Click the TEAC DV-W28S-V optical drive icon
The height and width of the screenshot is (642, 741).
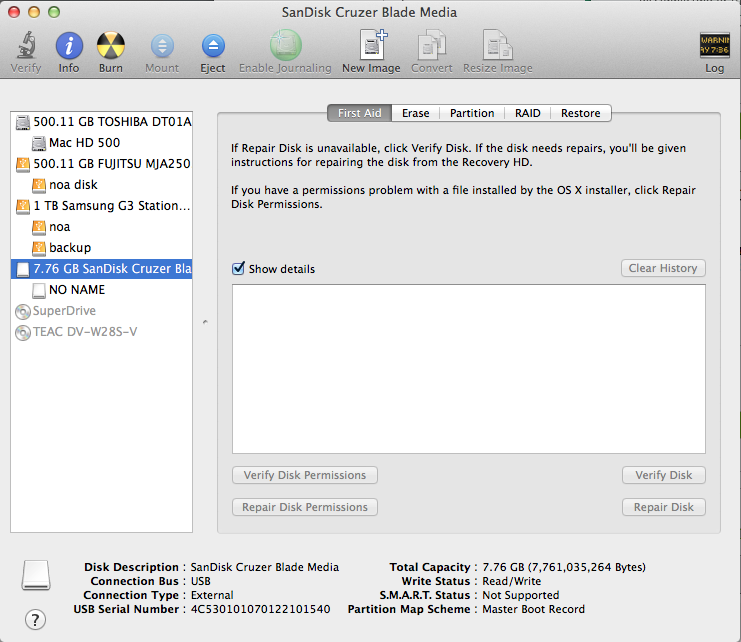click(x=23, y=333)
